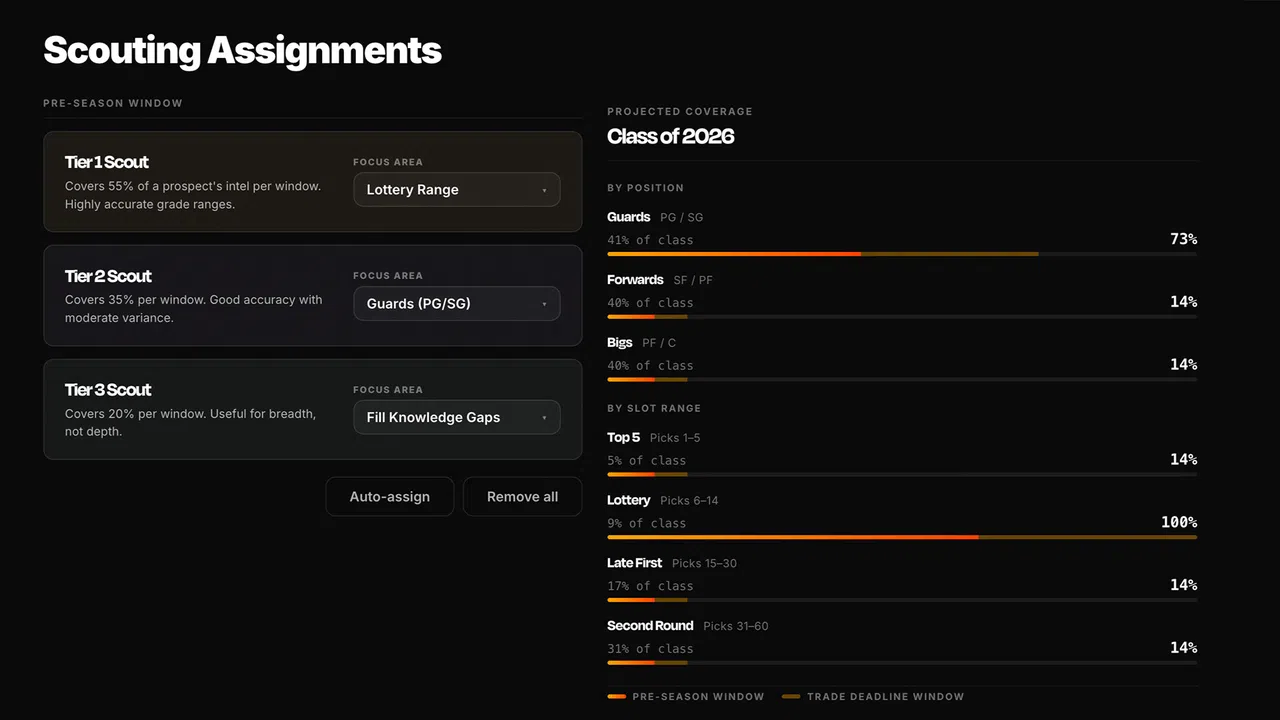Image resolution: width=1280 pixels, height=720 pixels.
Task: Click the Class of 2026 heading
Action: coord(671,137)
